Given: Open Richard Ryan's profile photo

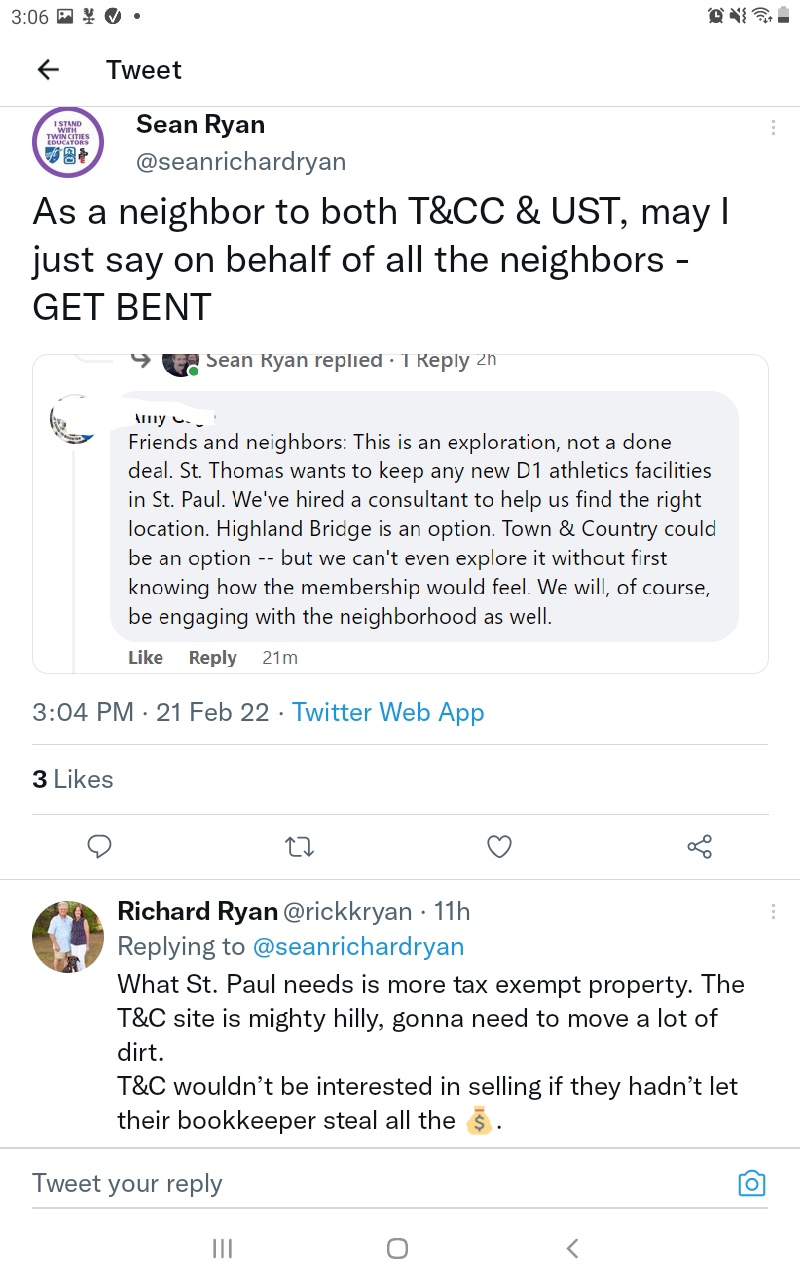Looking at the screenshot, I should click(x=68, y=936).
